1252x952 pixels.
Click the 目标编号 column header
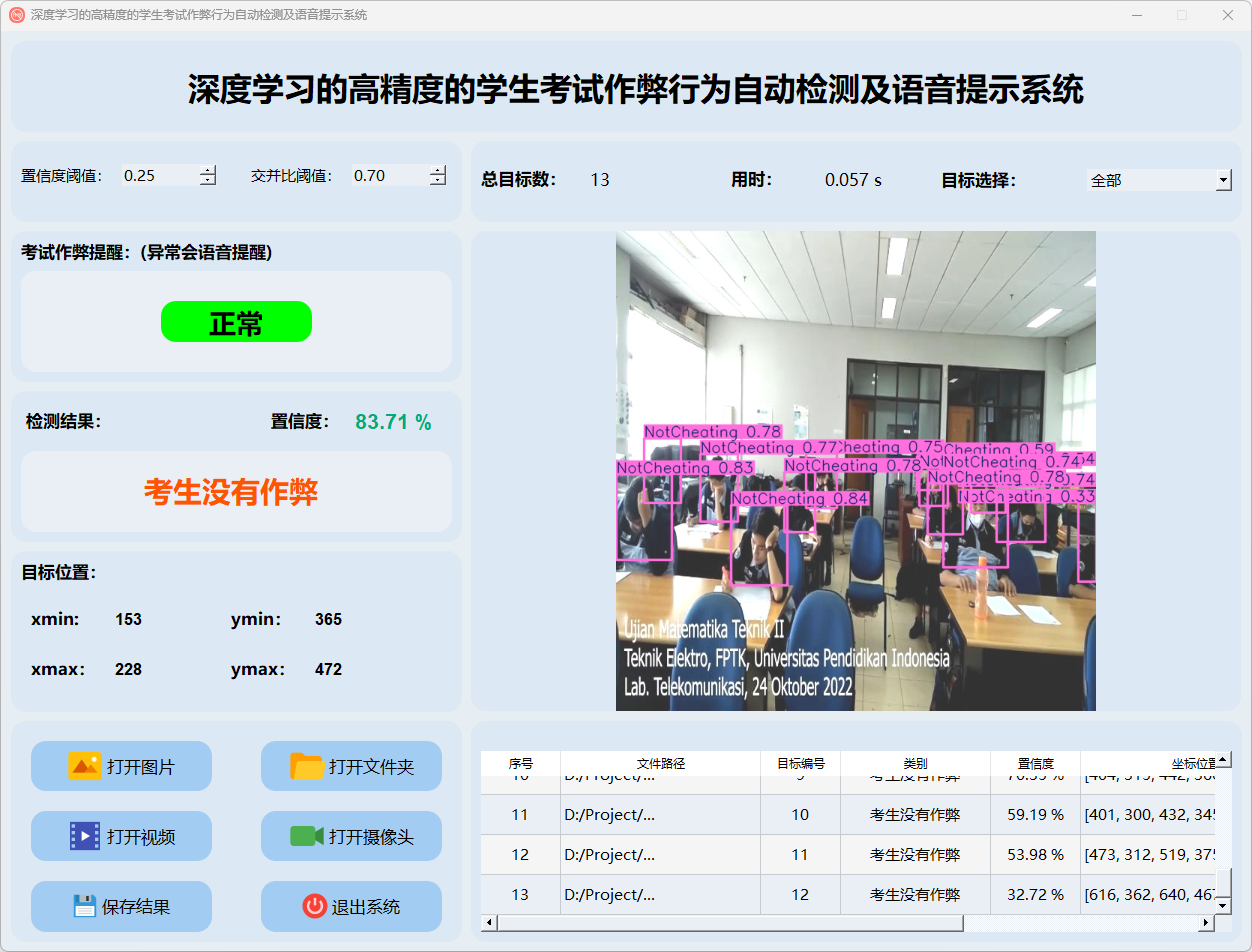pos(800,763)
